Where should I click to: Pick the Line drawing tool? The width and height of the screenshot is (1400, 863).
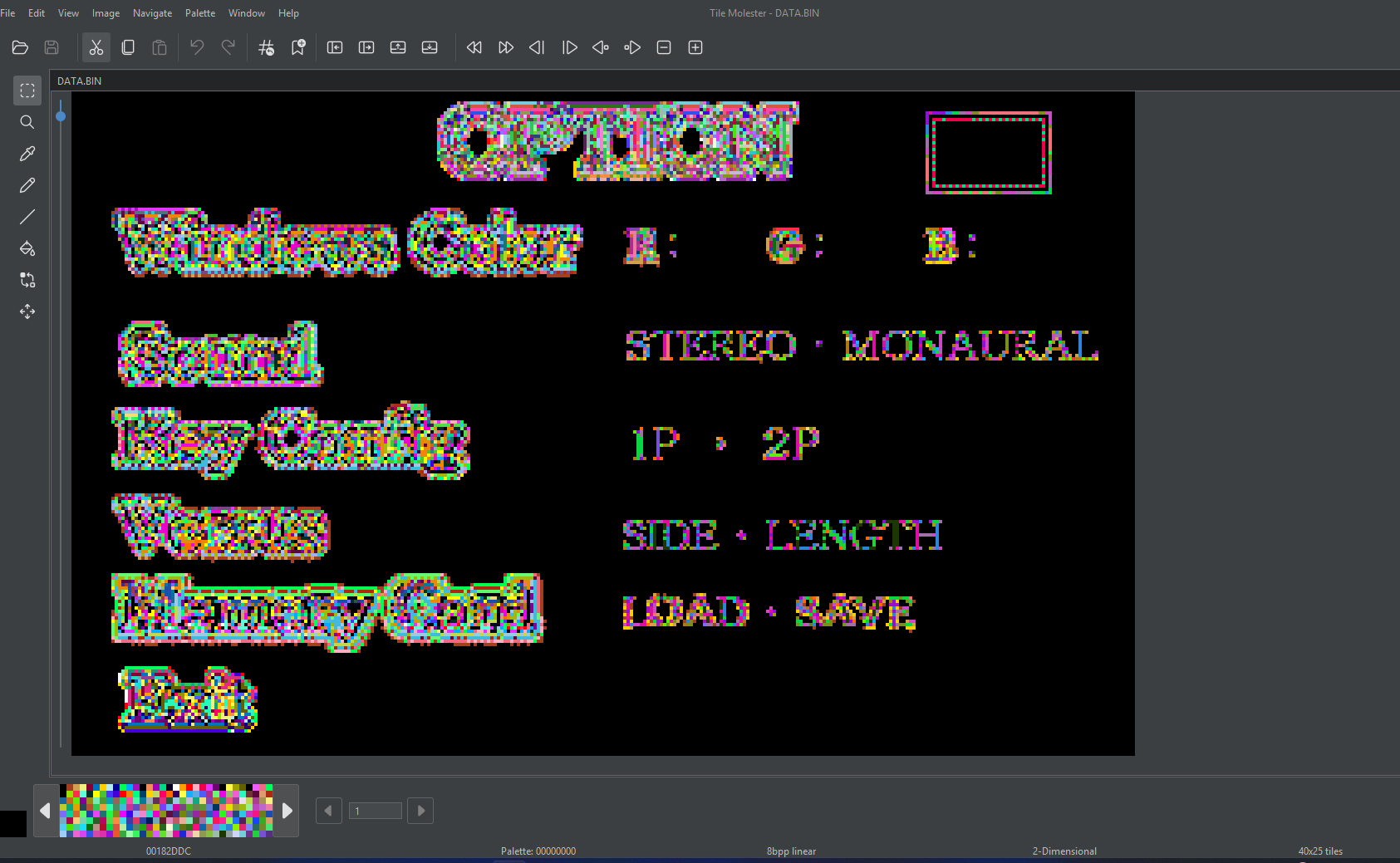[27, 217]
